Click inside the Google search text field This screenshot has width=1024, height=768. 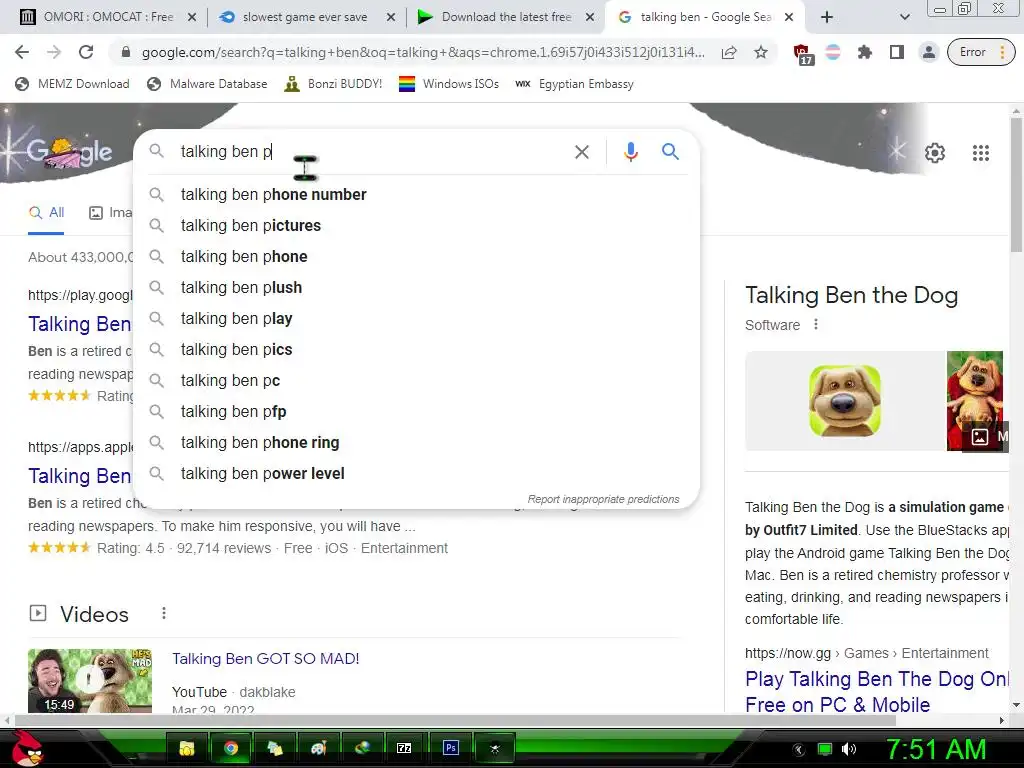(372, 152)
